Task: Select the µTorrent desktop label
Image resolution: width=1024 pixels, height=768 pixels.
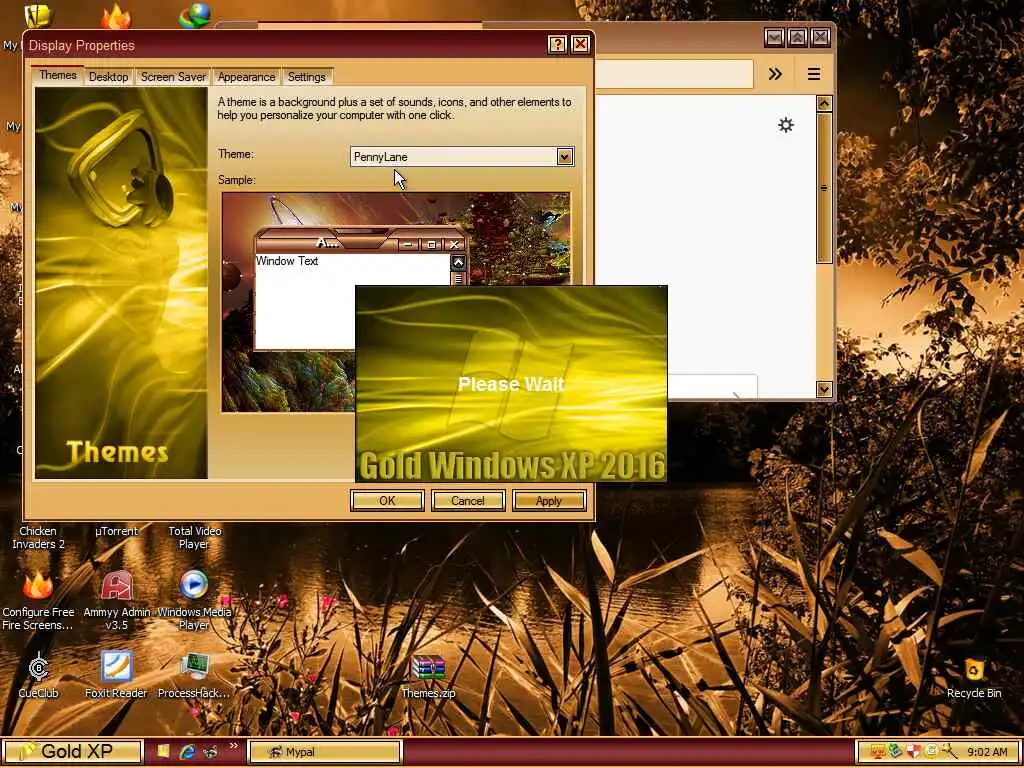Action: 116,532
